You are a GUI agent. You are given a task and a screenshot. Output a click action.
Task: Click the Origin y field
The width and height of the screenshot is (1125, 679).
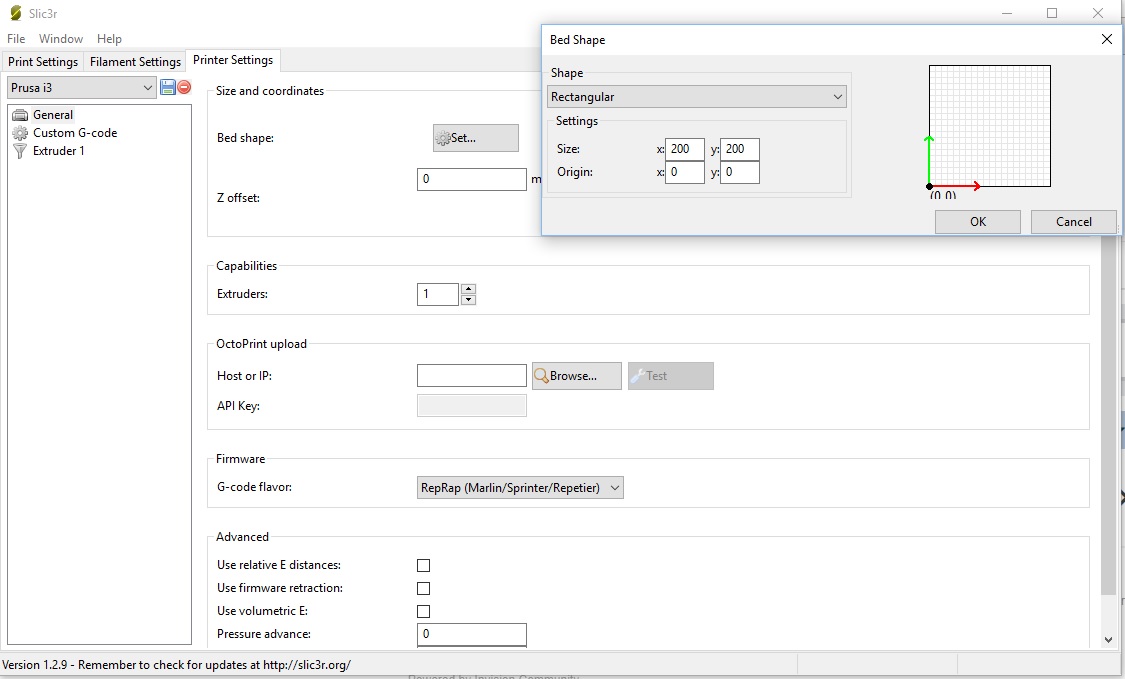click(x=740, y=172)
